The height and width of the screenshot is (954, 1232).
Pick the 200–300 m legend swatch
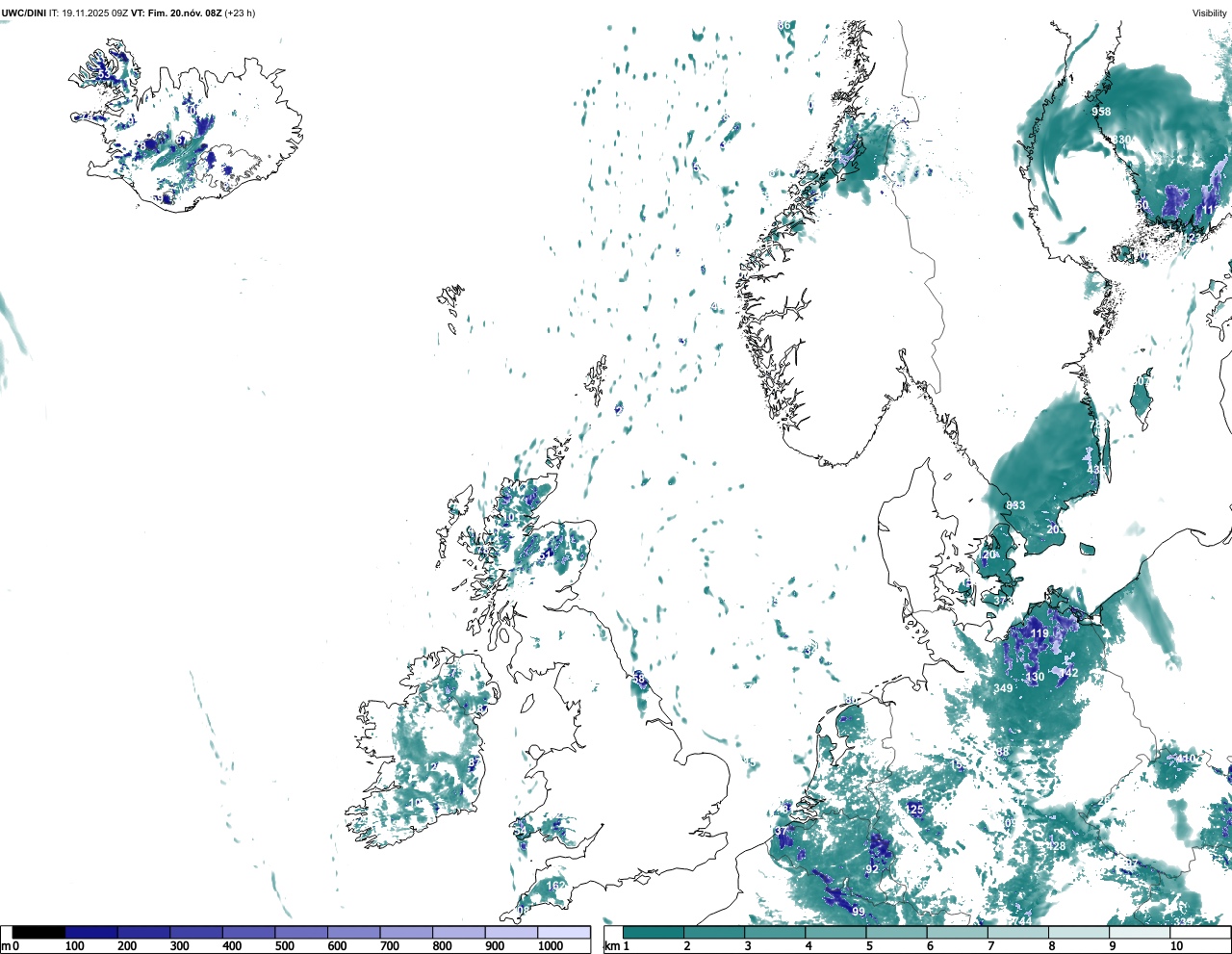[x=144, y=932]
